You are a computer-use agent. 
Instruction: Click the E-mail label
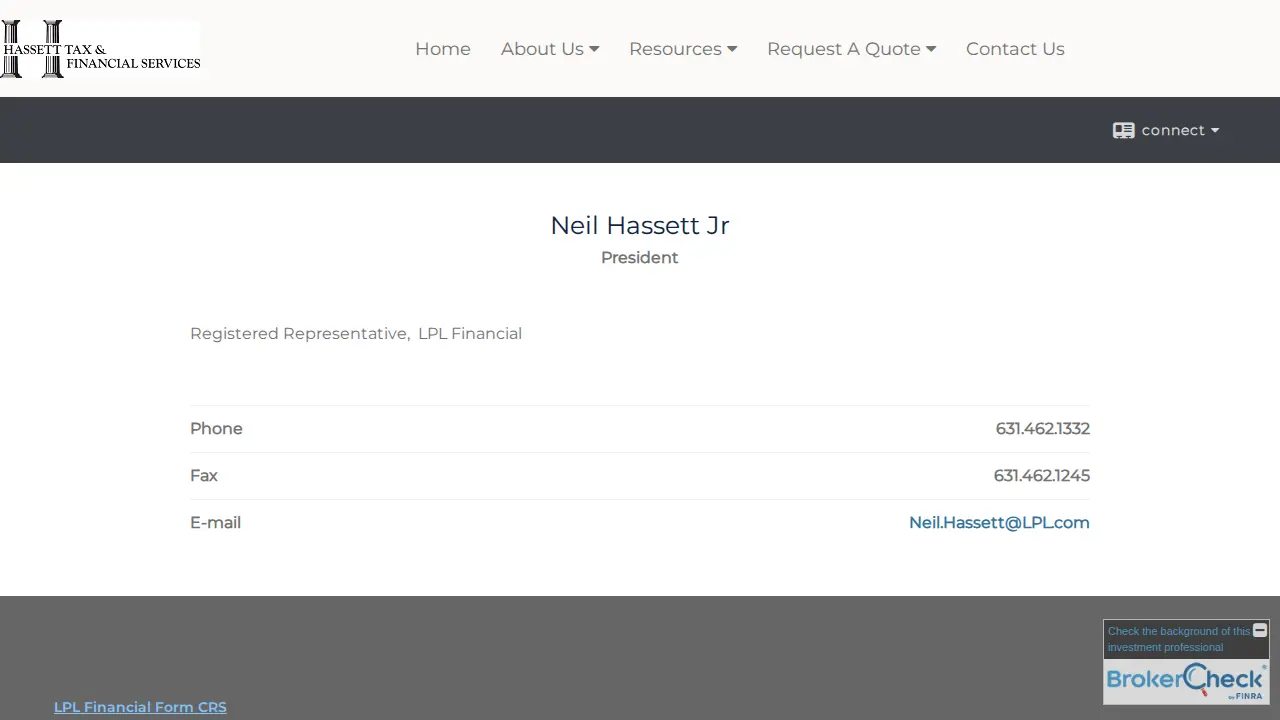(215, 522)
